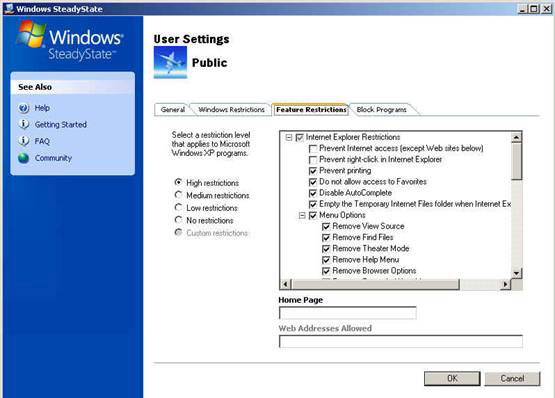The width and height of the screenshot is (555, 398).
Task: Click the Getting Started info icon
Action: coord(24,124)
